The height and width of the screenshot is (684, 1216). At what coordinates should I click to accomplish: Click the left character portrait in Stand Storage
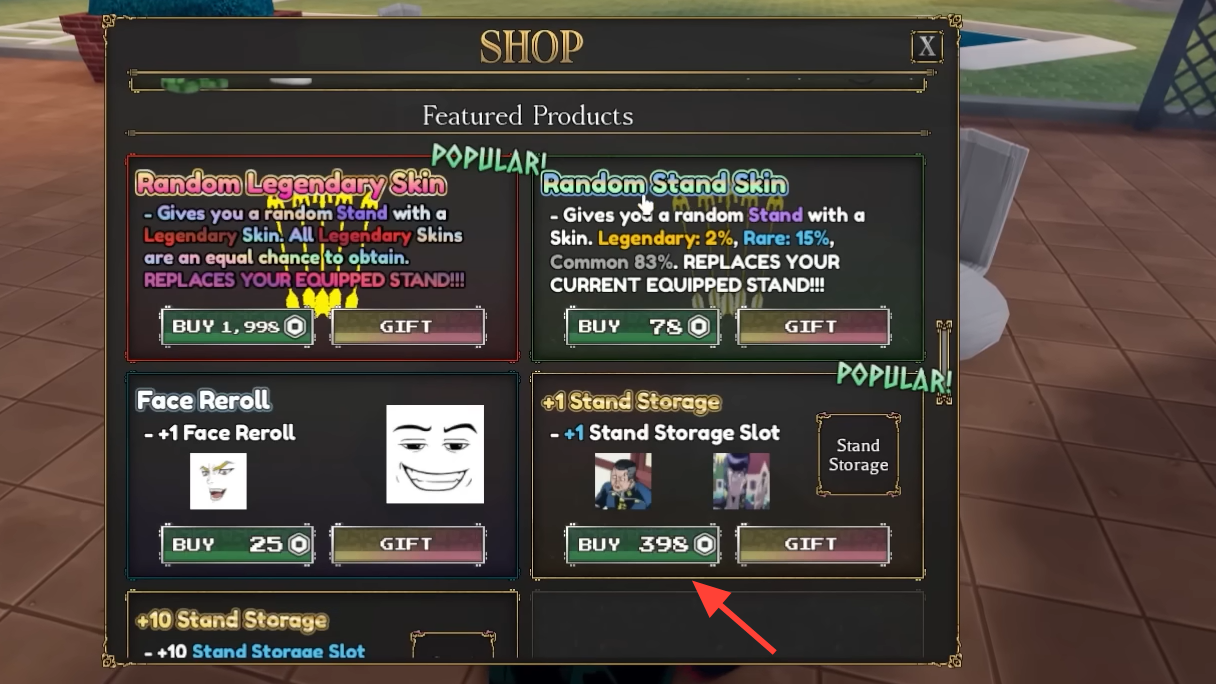click(x=623, y=481)
